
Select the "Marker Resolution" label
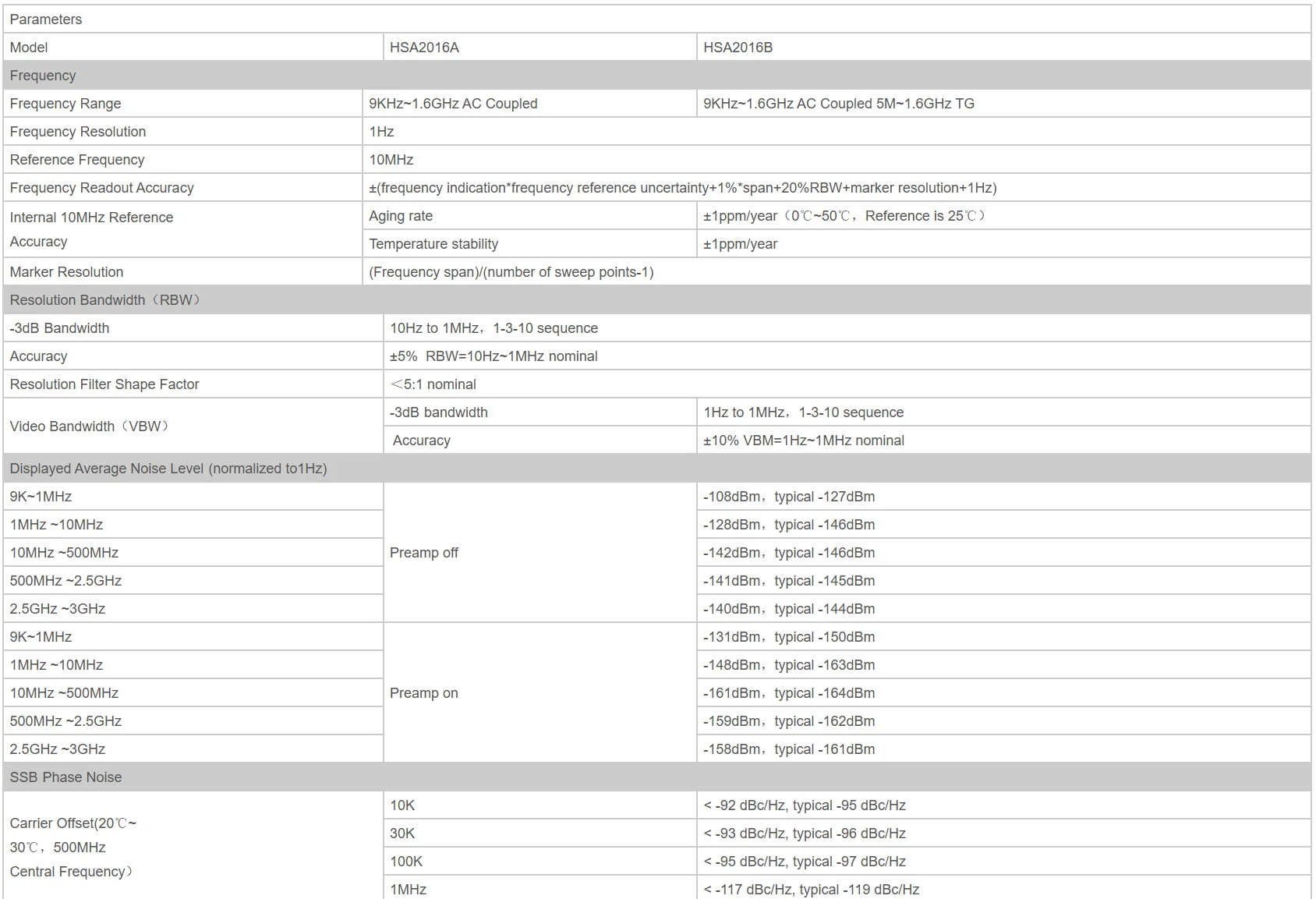click(x=66, y=272)
